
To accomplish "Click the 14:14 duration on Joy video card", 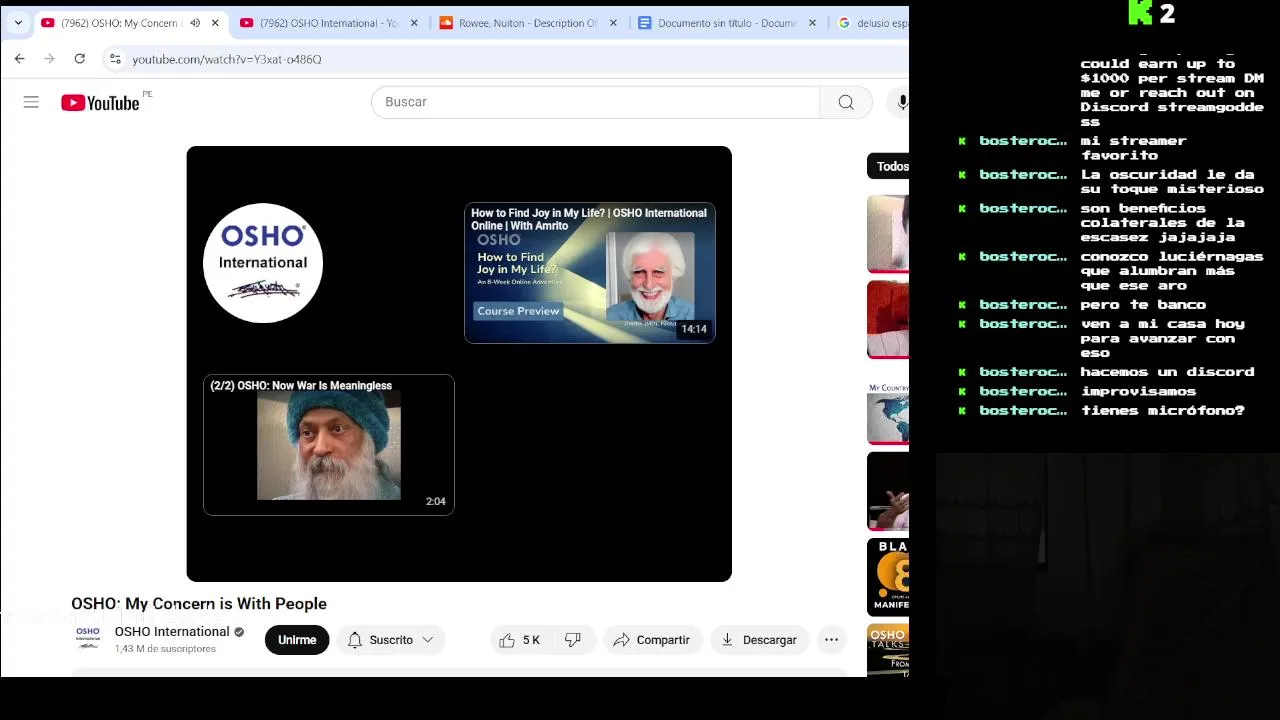I will click(x=694, y=329).
